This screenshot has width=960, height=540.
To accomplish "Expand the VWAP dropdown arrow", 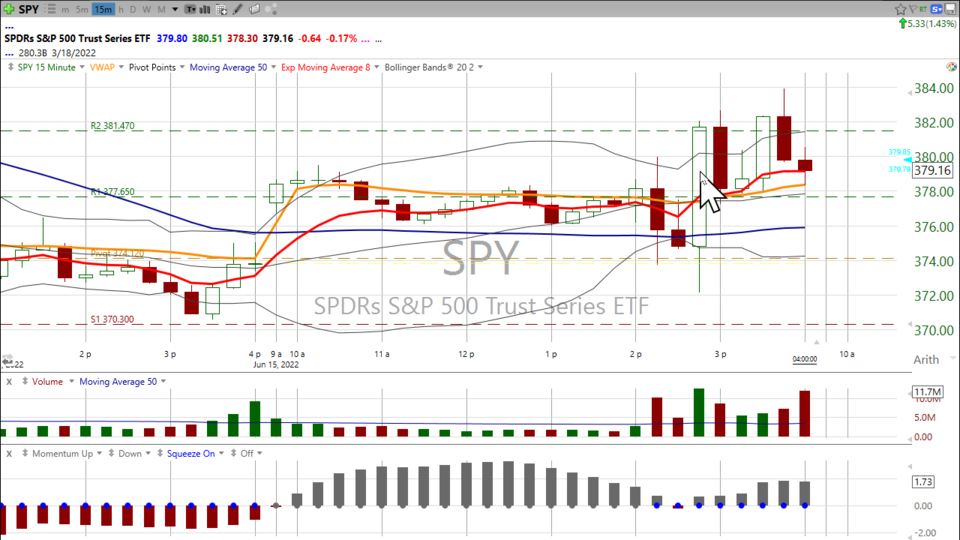I will click(x=121, y=67).
